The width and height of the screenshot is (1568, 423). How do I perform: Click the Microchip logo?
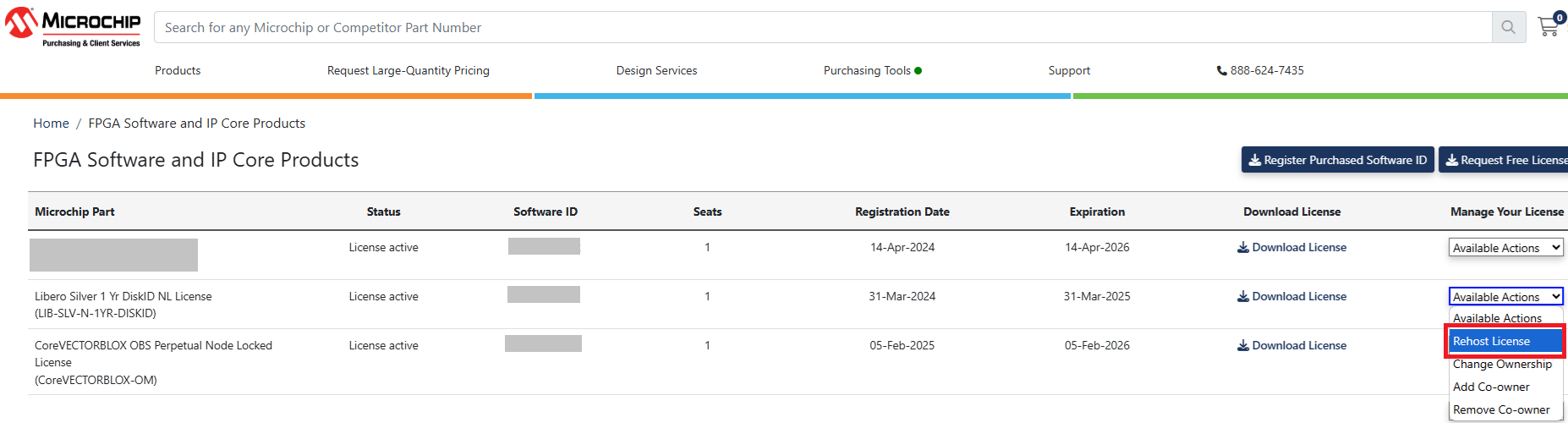(x=74, y=26)
